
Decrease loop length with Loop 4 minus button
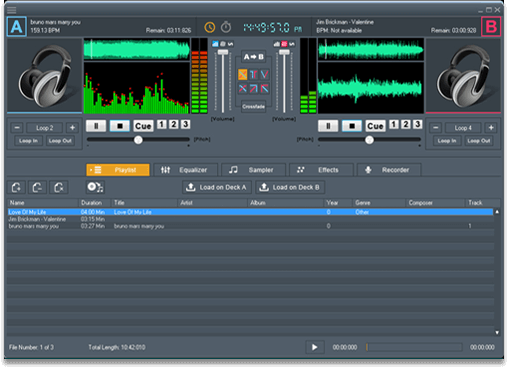(436, 127)
